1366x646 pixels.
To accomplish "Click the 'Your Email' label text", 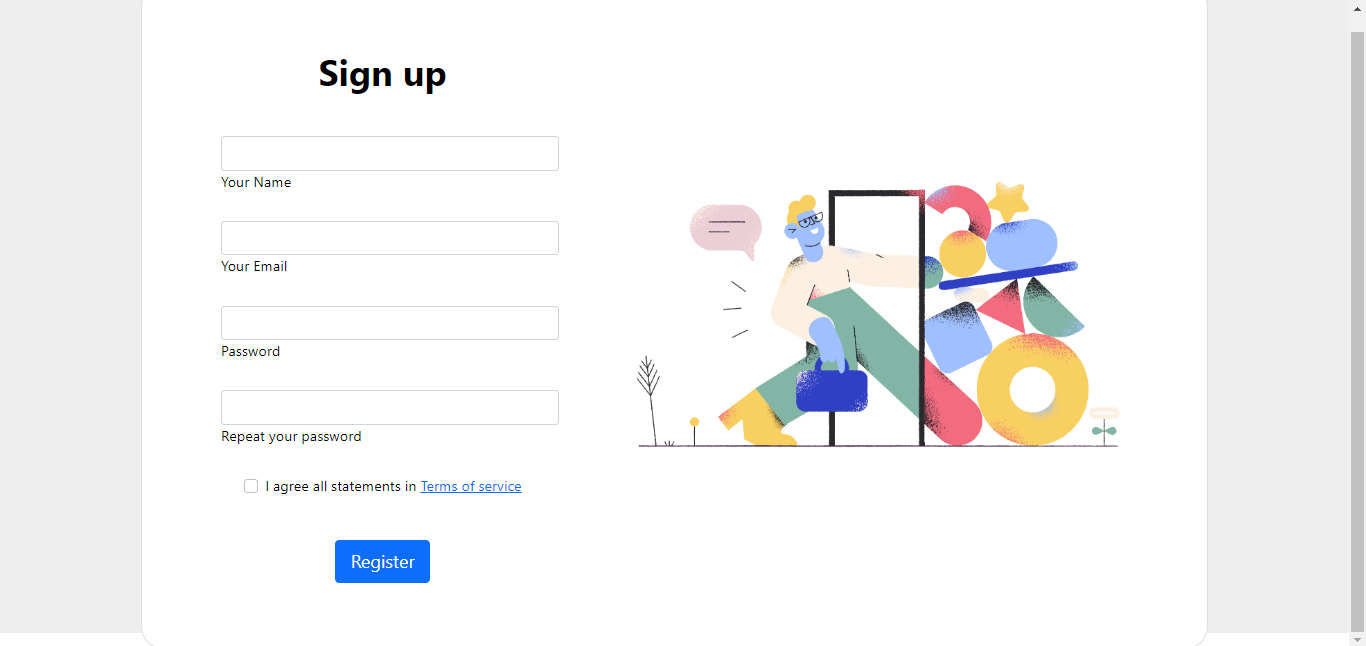I will pyautogui.click(x=254, y=266).
